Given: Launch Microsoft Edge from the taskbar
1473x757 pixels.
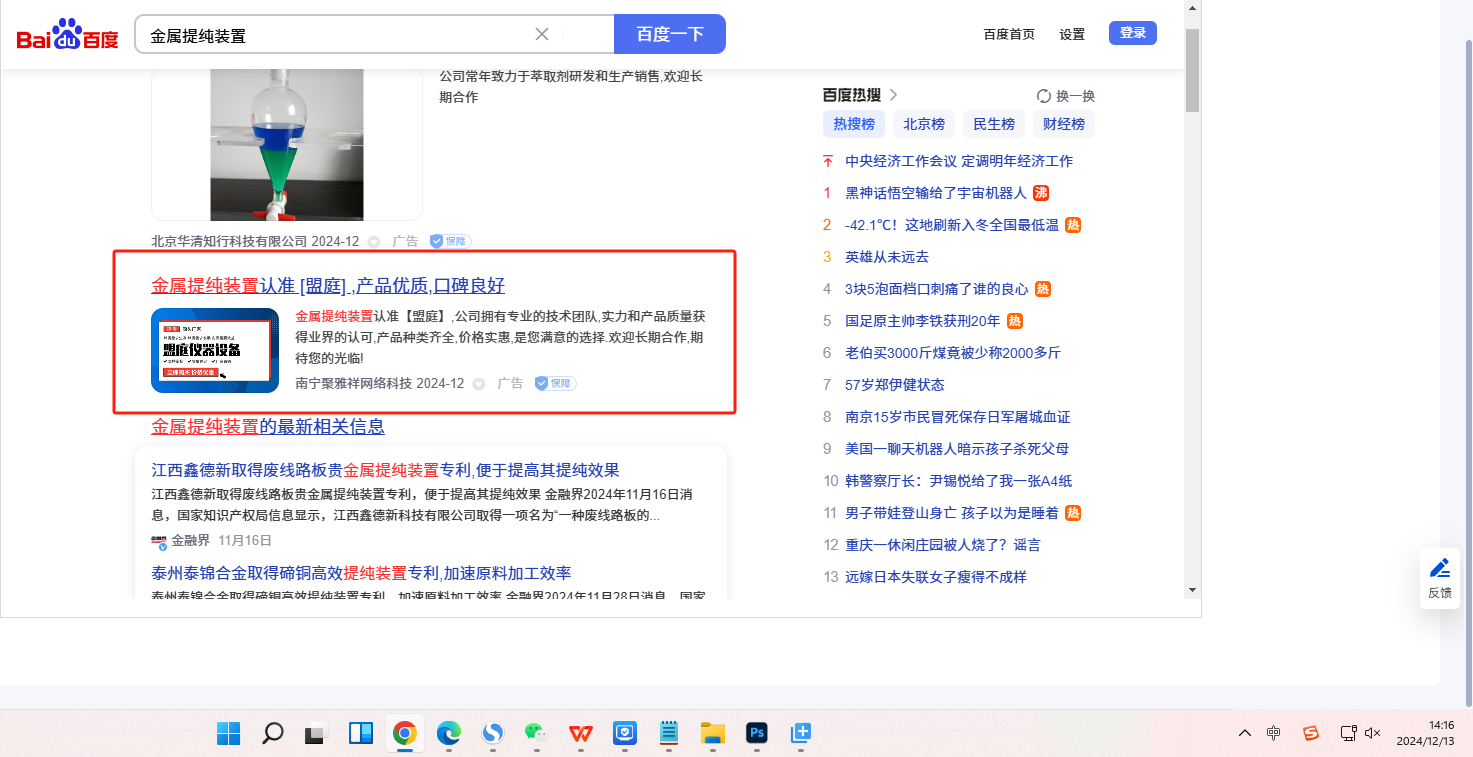Looking at the screenshot, I should 449,733.
